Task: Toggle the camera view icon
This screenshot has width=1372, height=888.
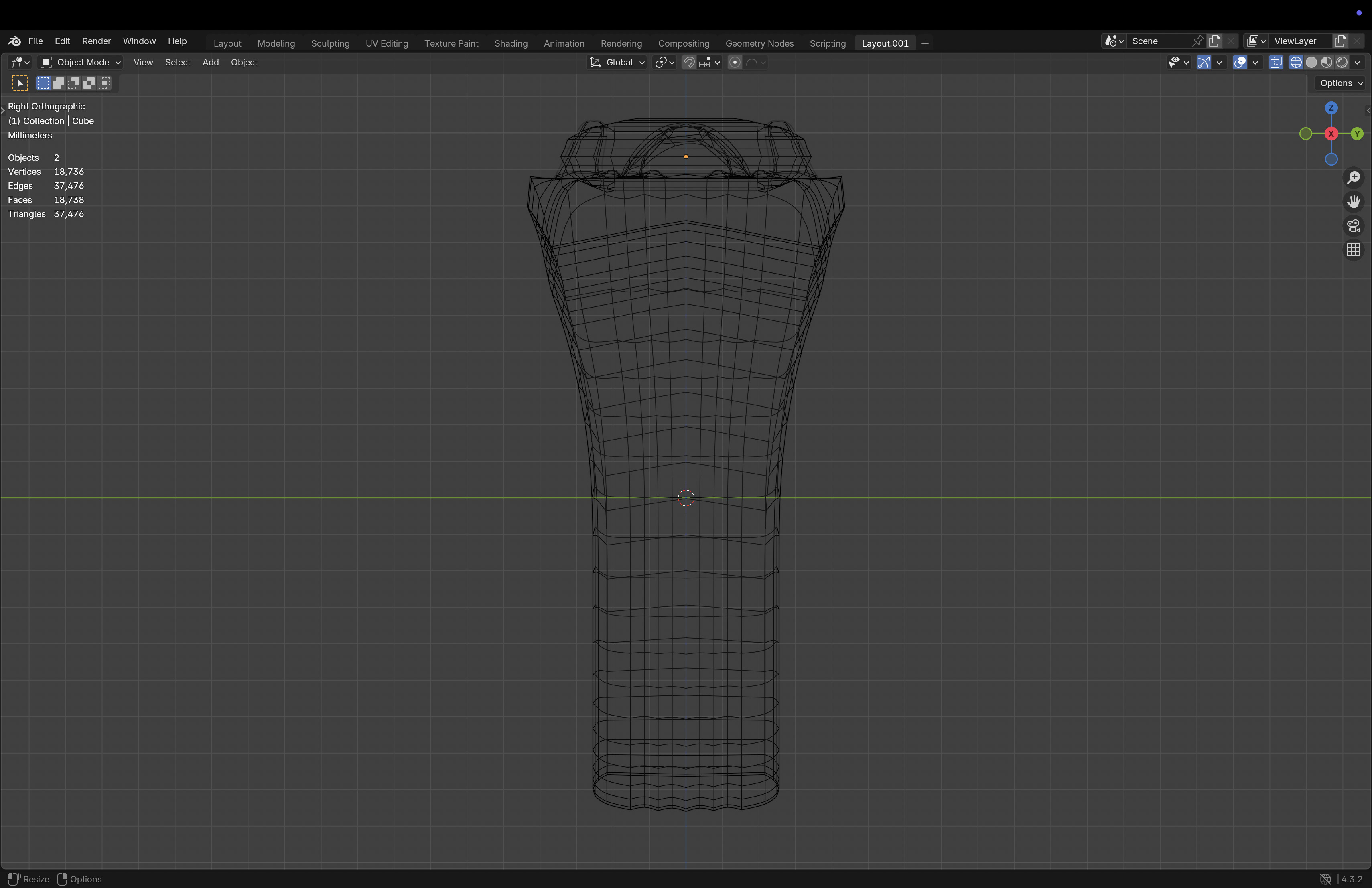Action: (1354, 226)
